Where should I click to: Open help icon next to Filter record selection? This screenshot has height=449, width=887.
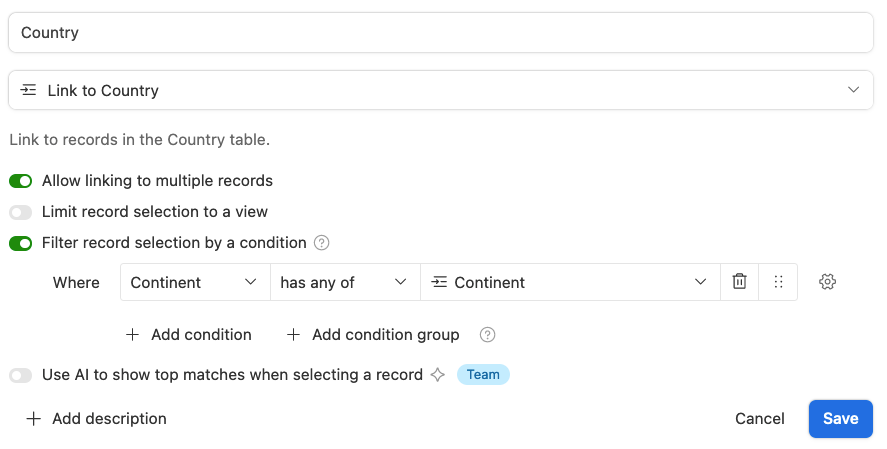coord(321,243)
